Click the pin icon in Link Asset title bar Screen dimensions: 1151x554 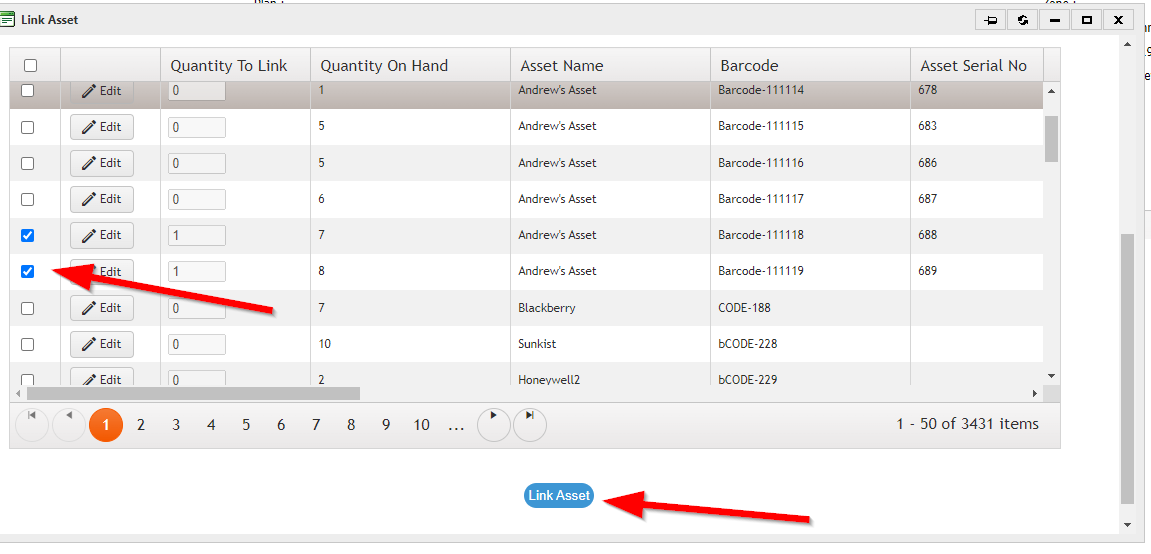pyautogui.click(x=990, y=20)
